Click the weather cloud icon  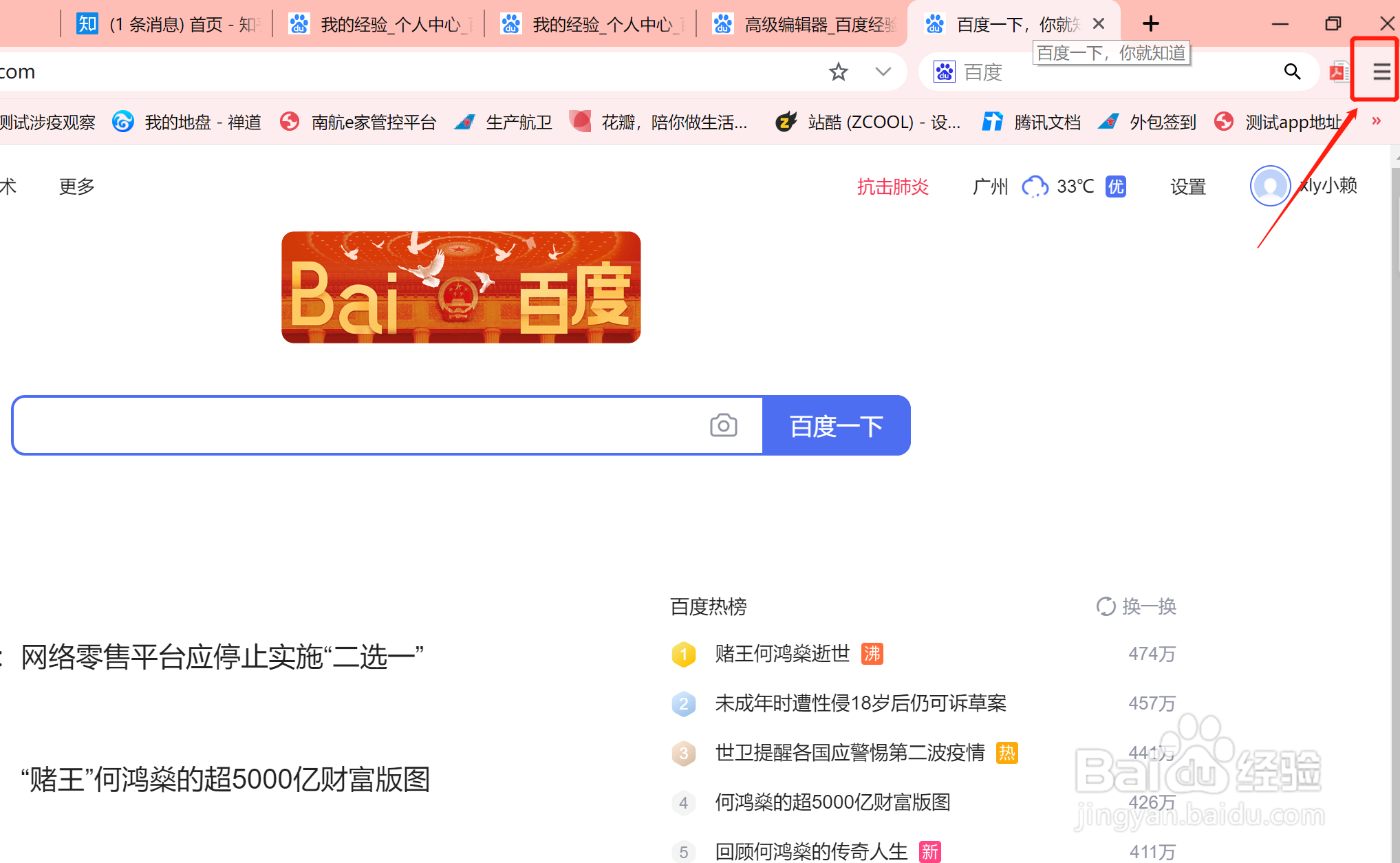(x=1035, y=187)
